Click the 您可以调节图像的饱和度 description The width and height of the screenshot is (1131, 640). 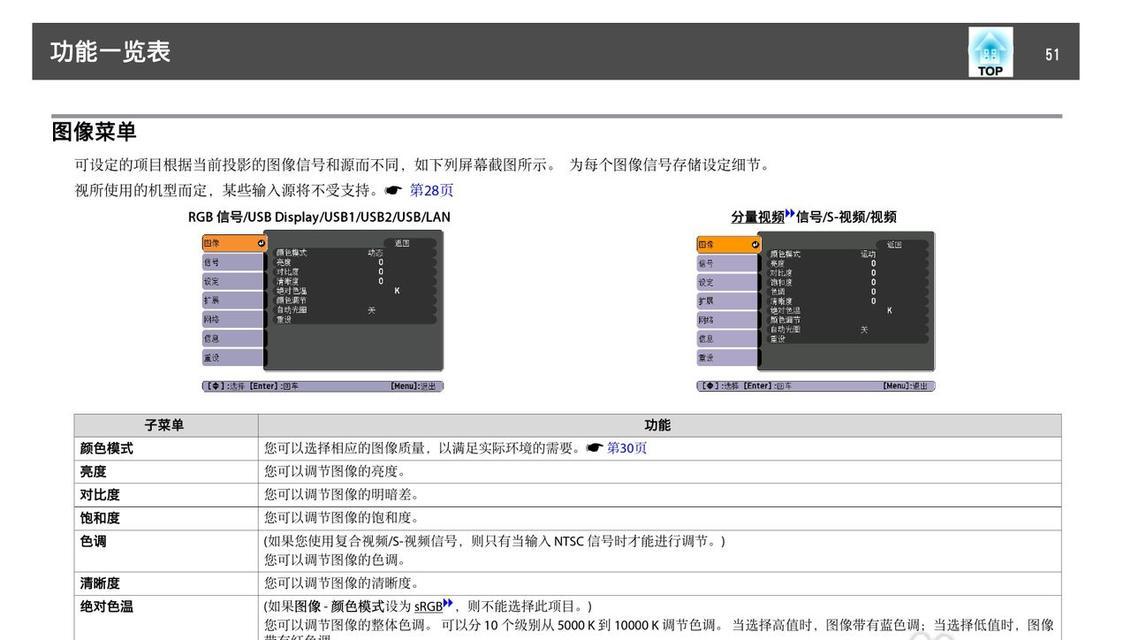341,517
